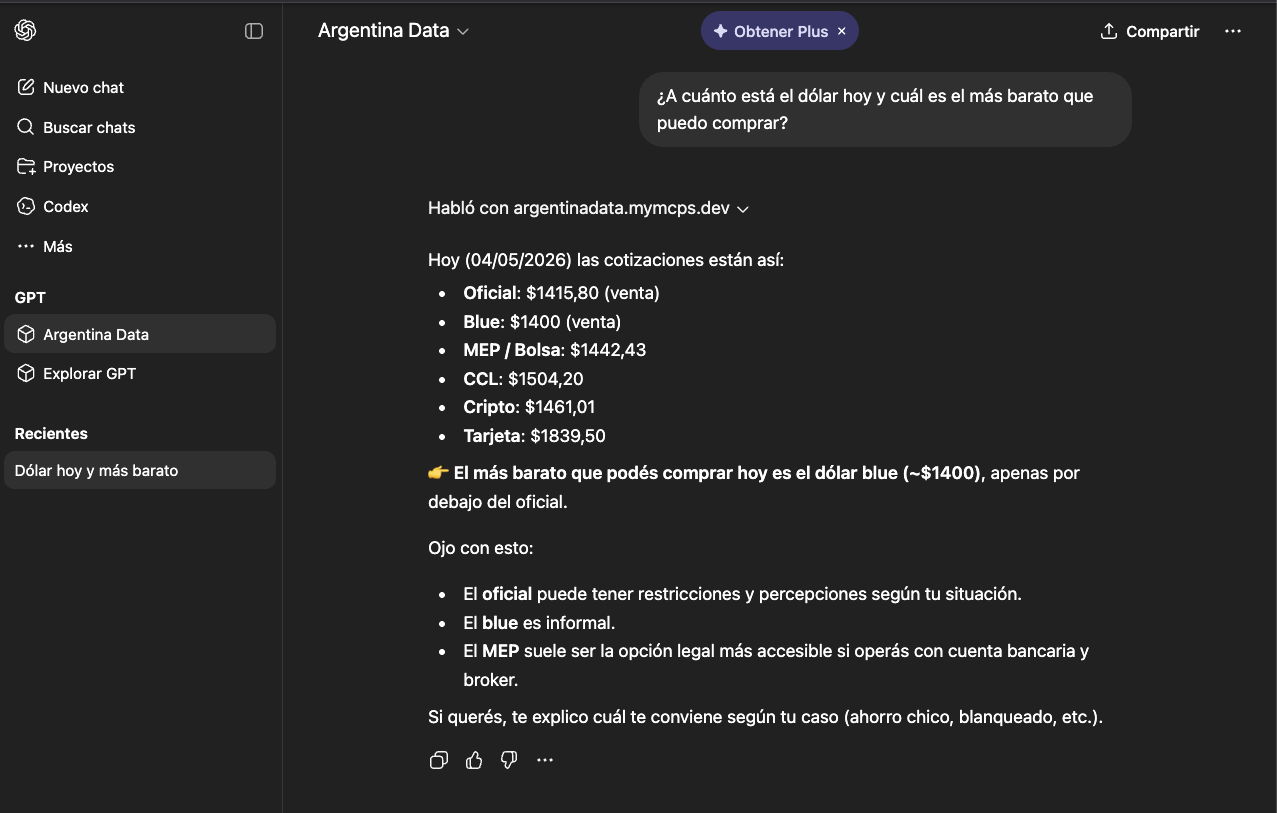Image resolution: width=1277 pixels, height=813 pixels.
Task: Click the CCL: $1504,20 line
Action: [523, 379]
